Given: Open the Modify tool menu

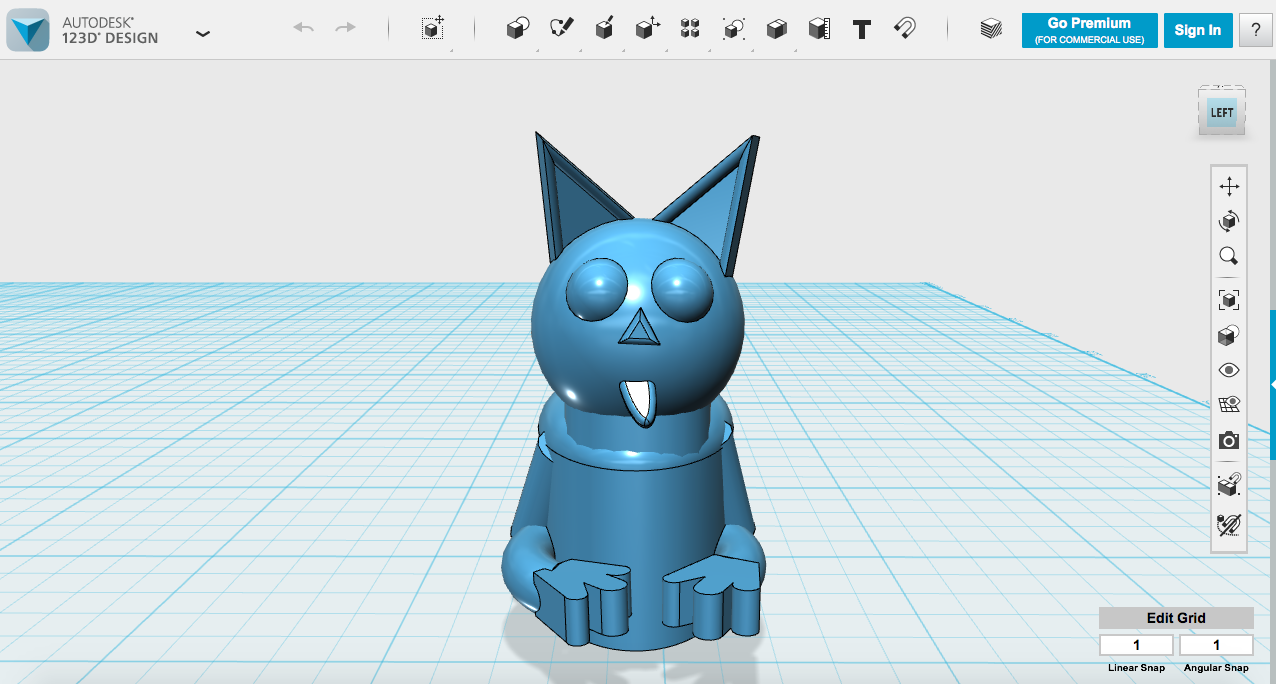Looking at the screenshot, I should (x=648, y=28).
